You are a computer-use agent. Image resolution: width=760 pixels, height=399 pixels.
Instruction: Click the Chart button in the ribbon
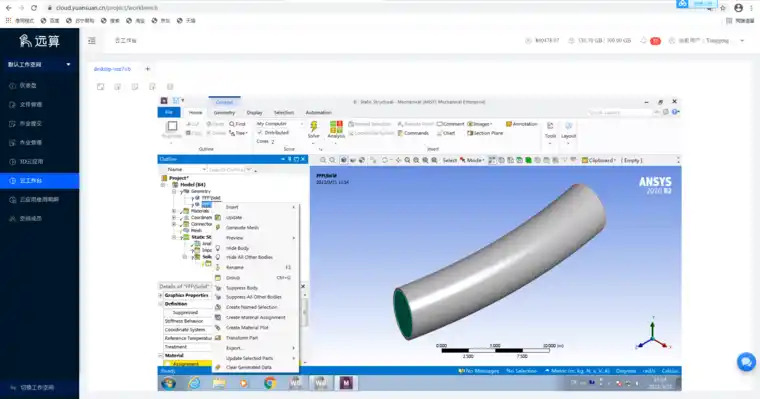click(446, 133)
